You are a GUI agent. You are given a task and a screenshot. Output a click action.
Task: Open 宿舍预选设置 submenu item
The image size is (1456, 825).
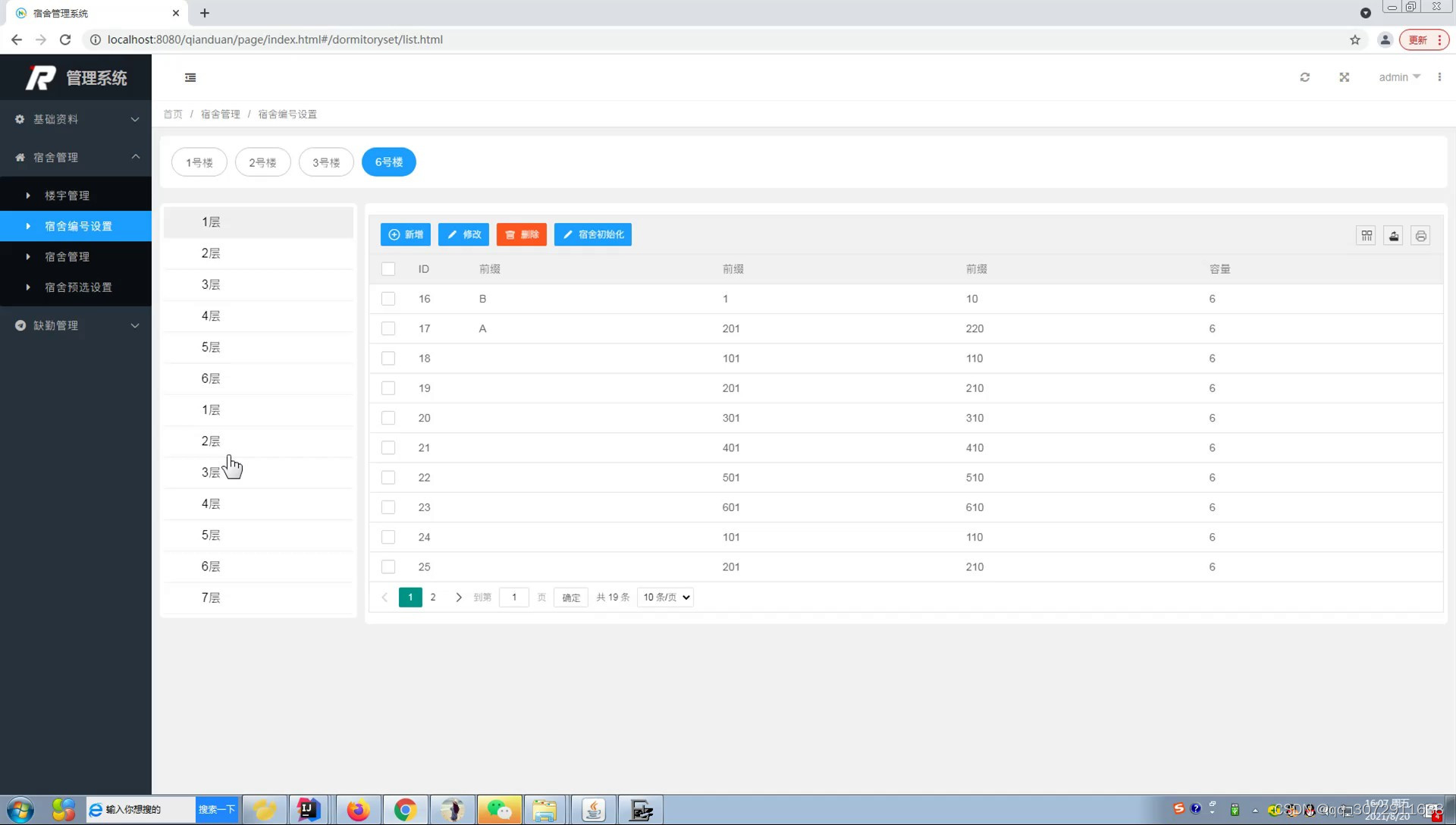coord(76,287)
